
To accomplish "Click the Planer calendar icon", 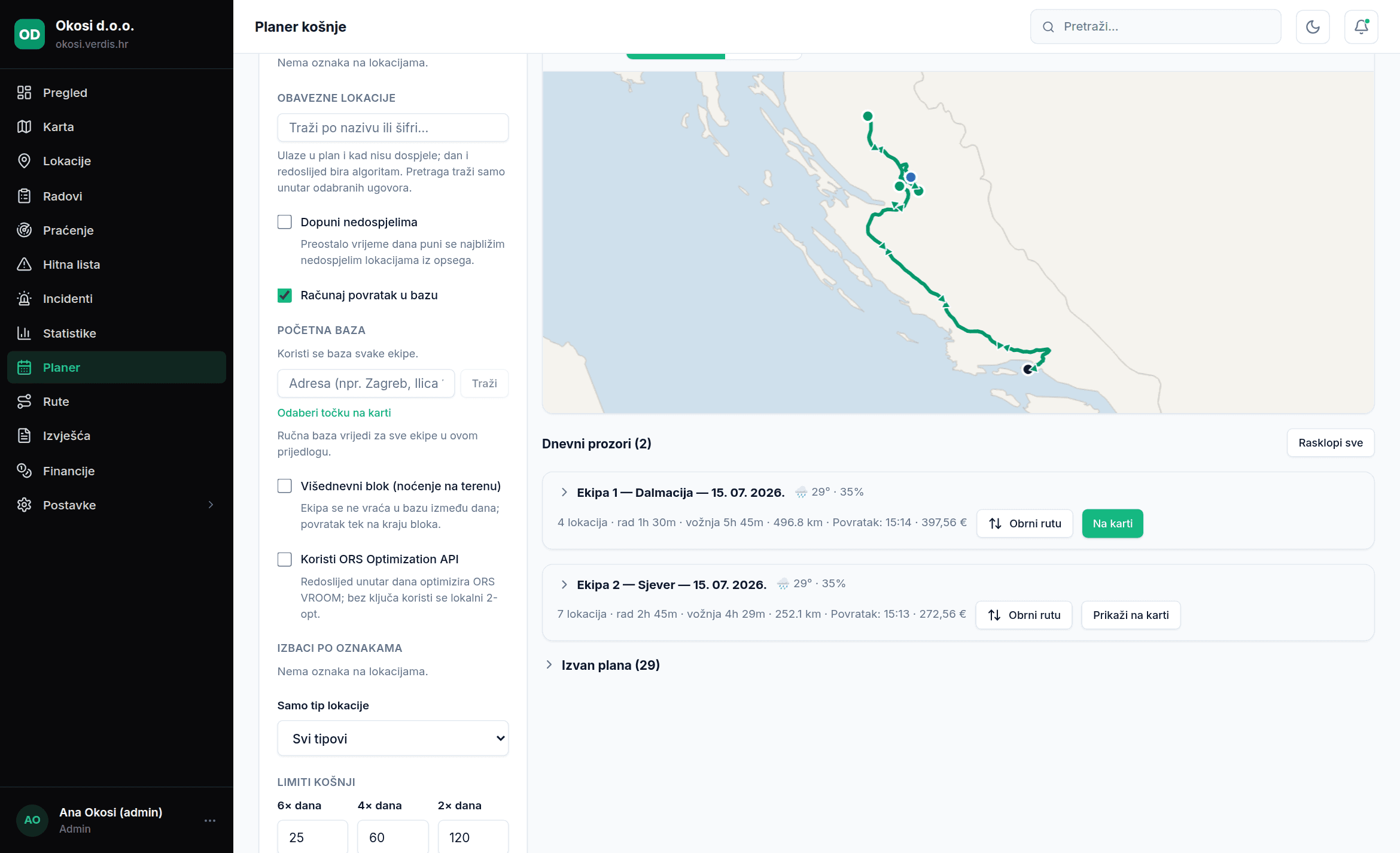I will click(24, 367).
